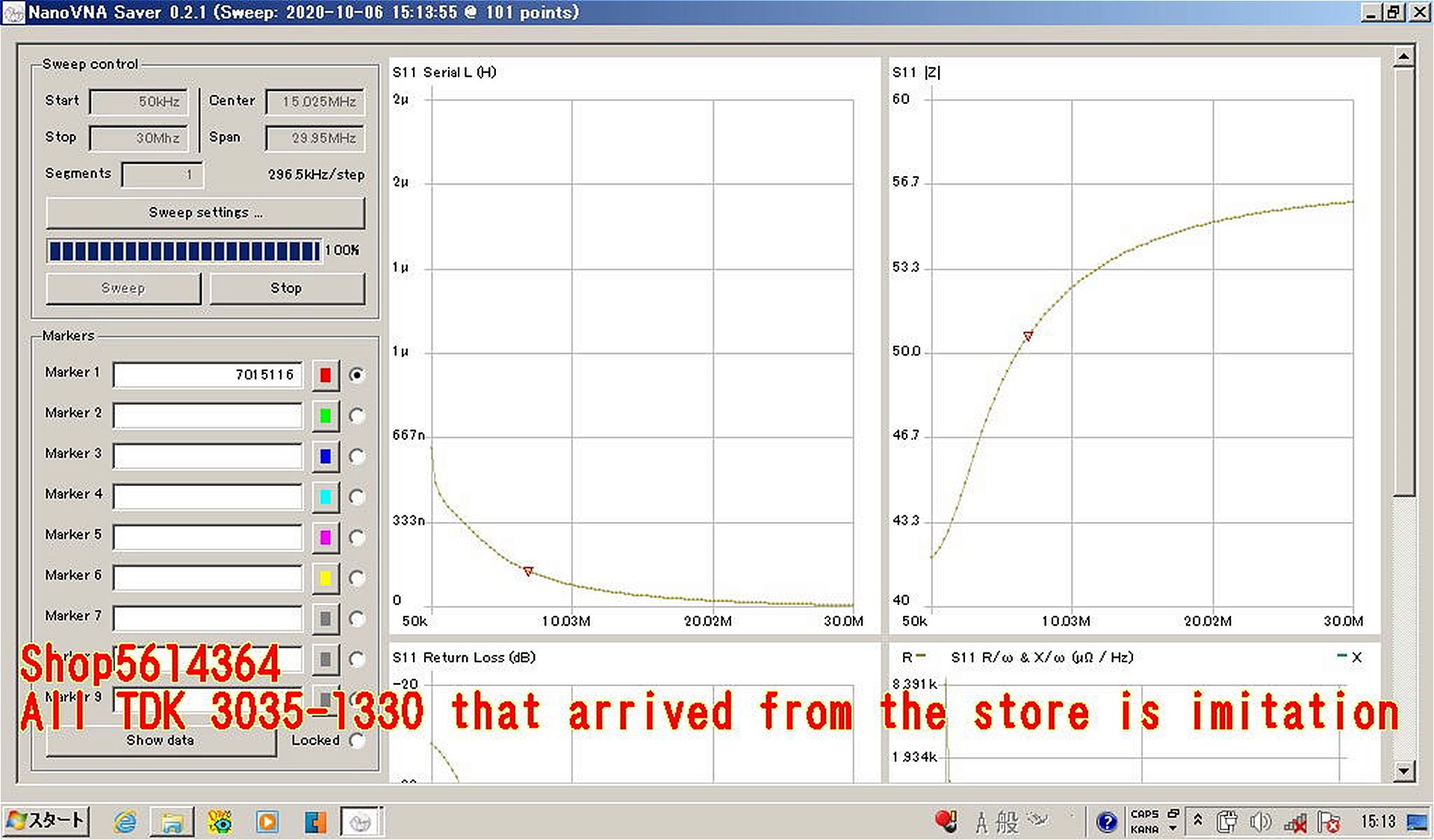Show hidden tray icons arrow
This screenshot has height=840, width=1434.
point(1198,821)
